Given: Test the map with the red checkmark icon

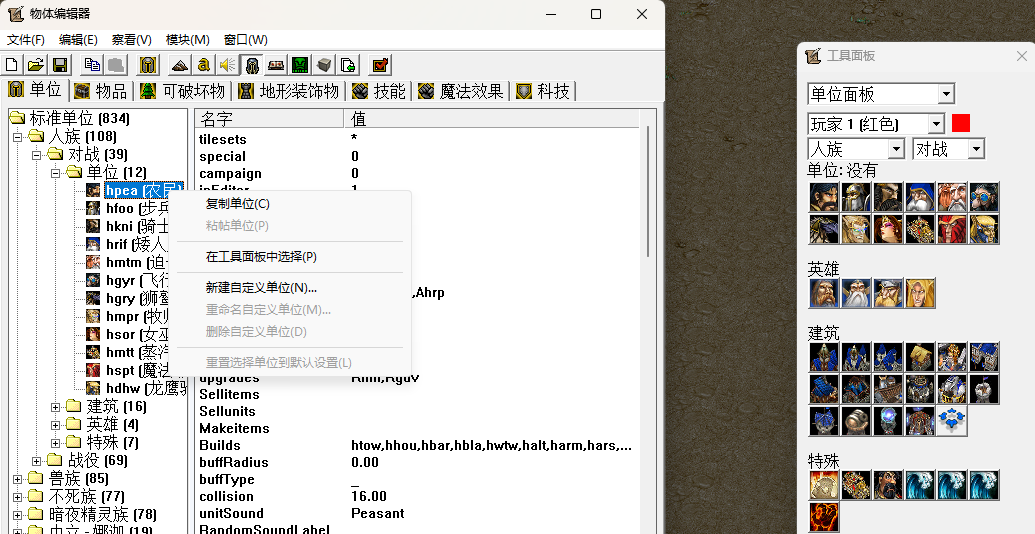Looking at the screenshot, I should pos(380,65).
